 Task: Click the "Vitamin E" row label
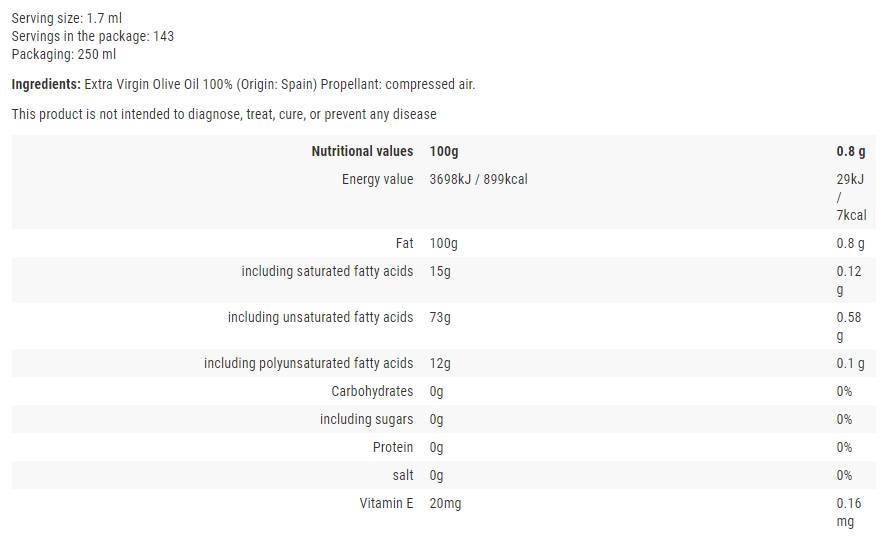pos(386,503)
